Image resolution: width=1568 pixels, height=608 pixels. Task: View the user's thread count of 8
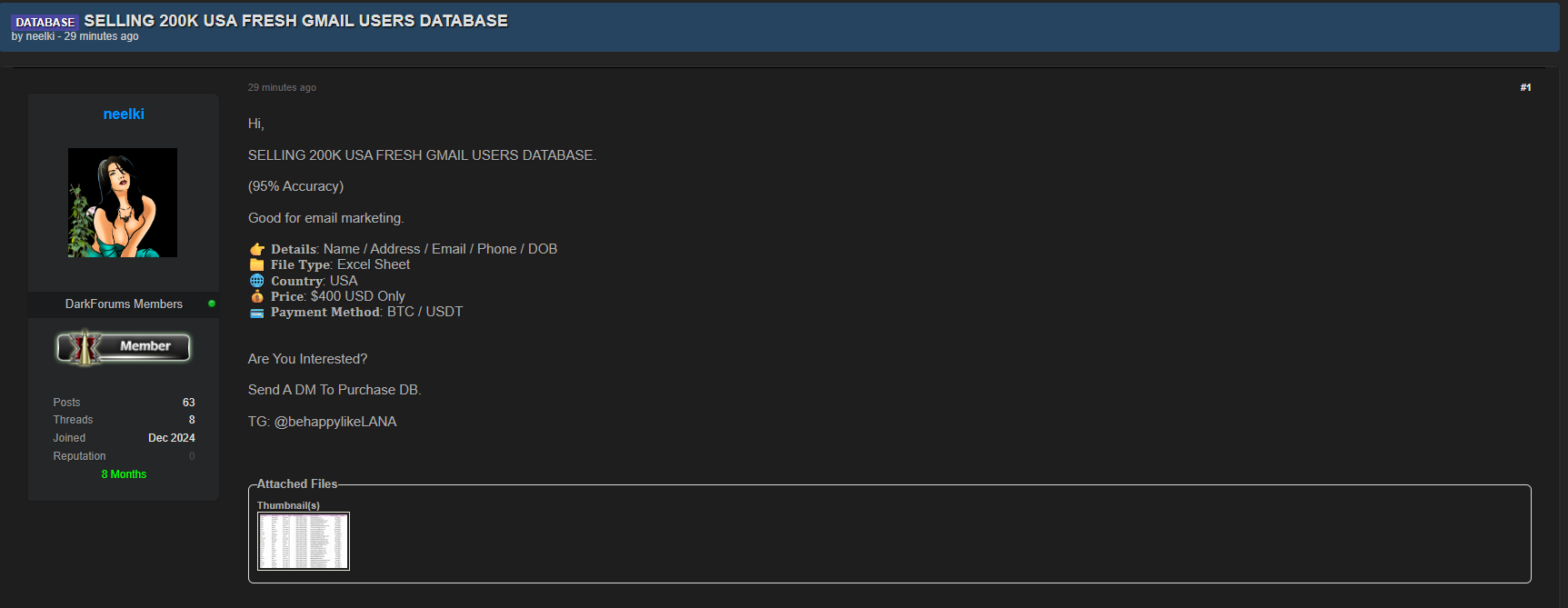pyautogui.click(x=192, y=420)
